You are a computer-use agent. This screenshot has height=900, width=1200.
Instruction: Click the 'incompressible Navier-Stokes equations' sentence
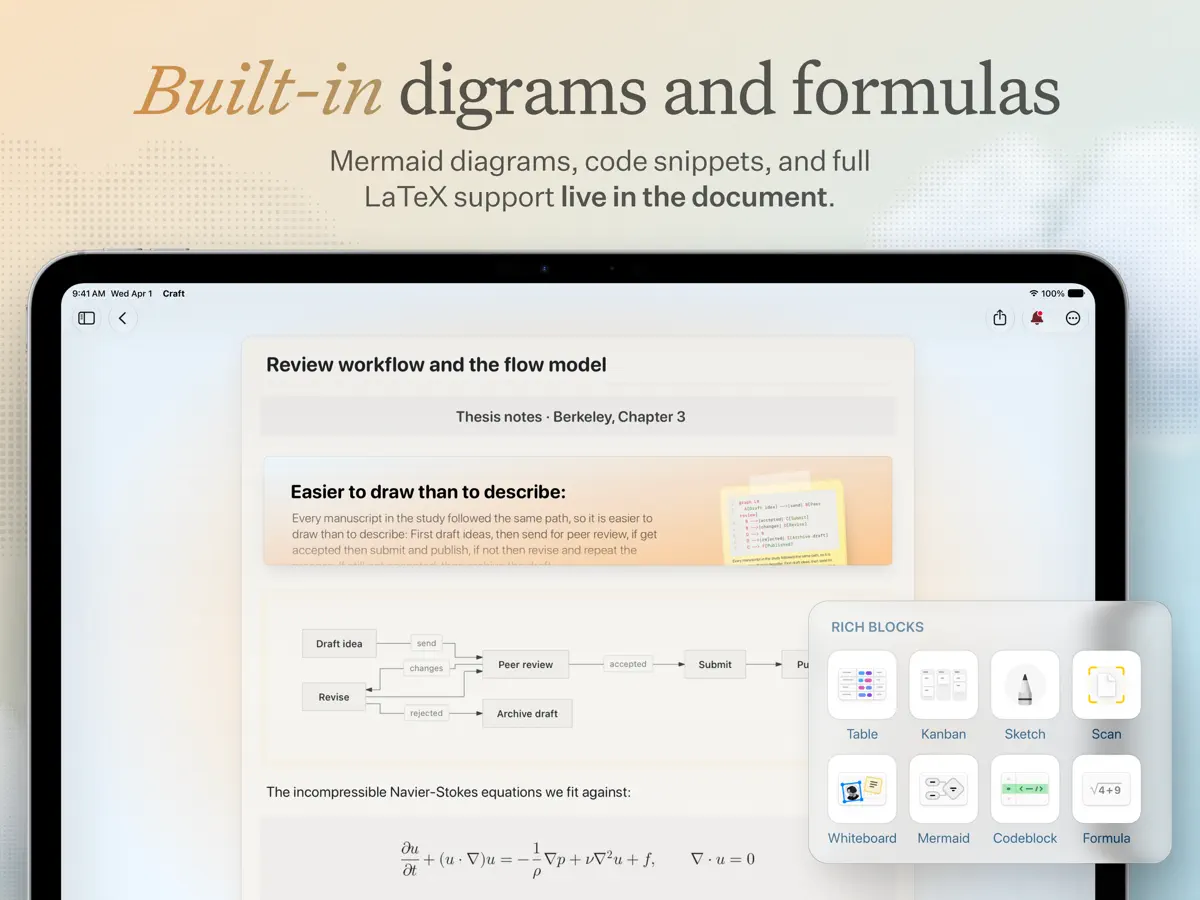coord(448,792)
